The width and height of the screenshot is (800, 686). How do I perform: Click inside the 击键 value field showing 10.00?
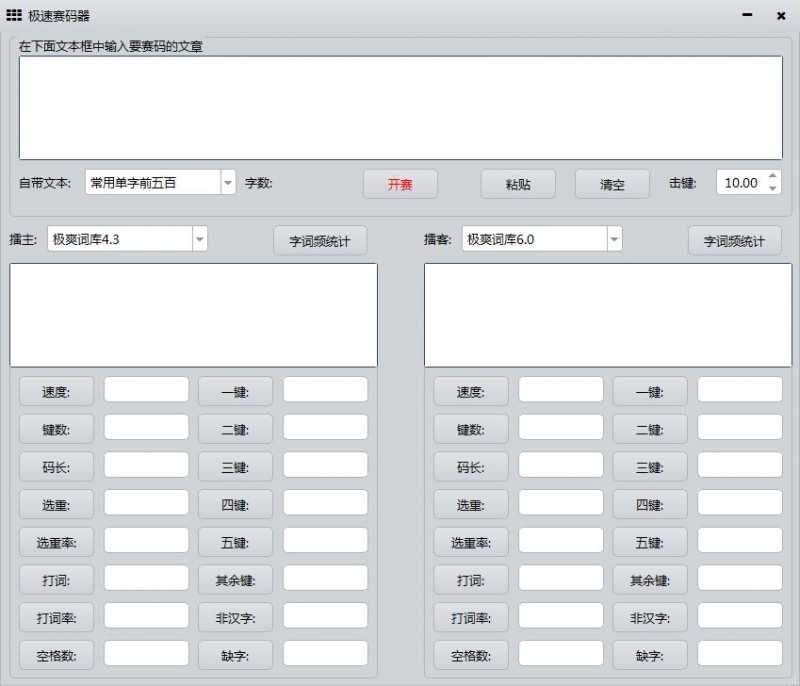(x=740, y=183)
